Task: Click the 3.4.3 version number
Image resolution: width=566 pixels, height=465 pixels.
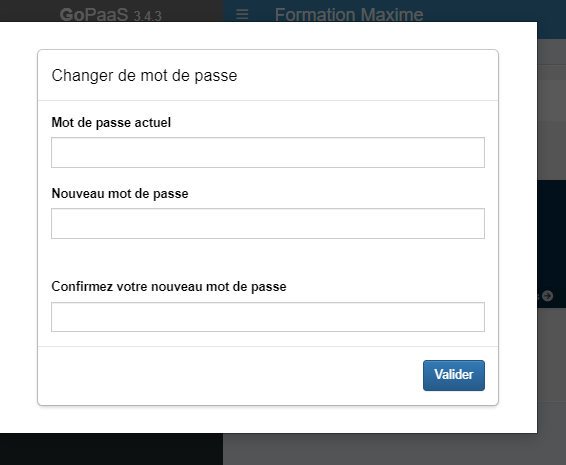Action: tap(147, 16)
